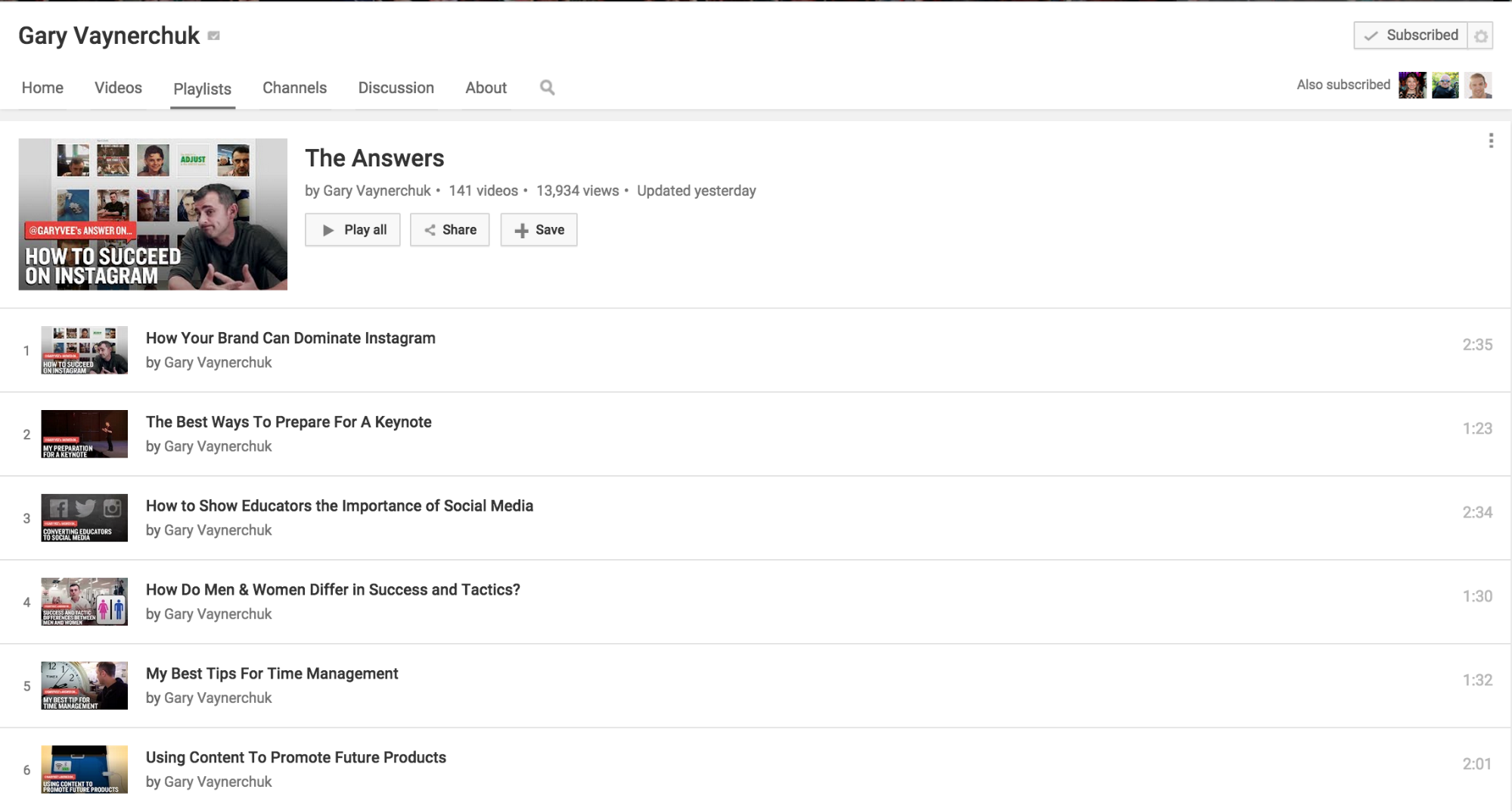Click the first Also subscribed avatar

1412,85
